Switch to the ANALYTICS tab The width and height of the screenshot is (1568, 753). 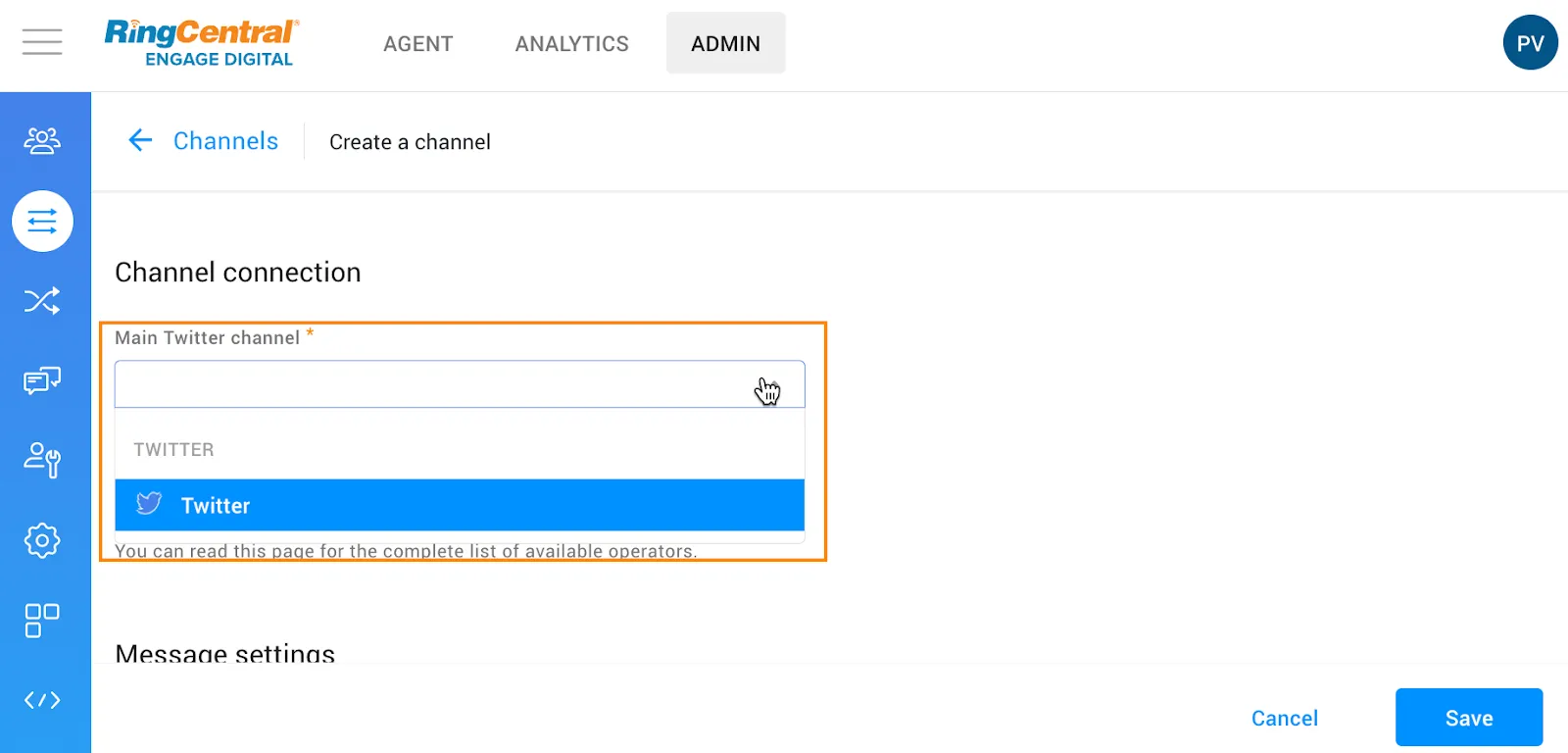(x=572, y=44)
